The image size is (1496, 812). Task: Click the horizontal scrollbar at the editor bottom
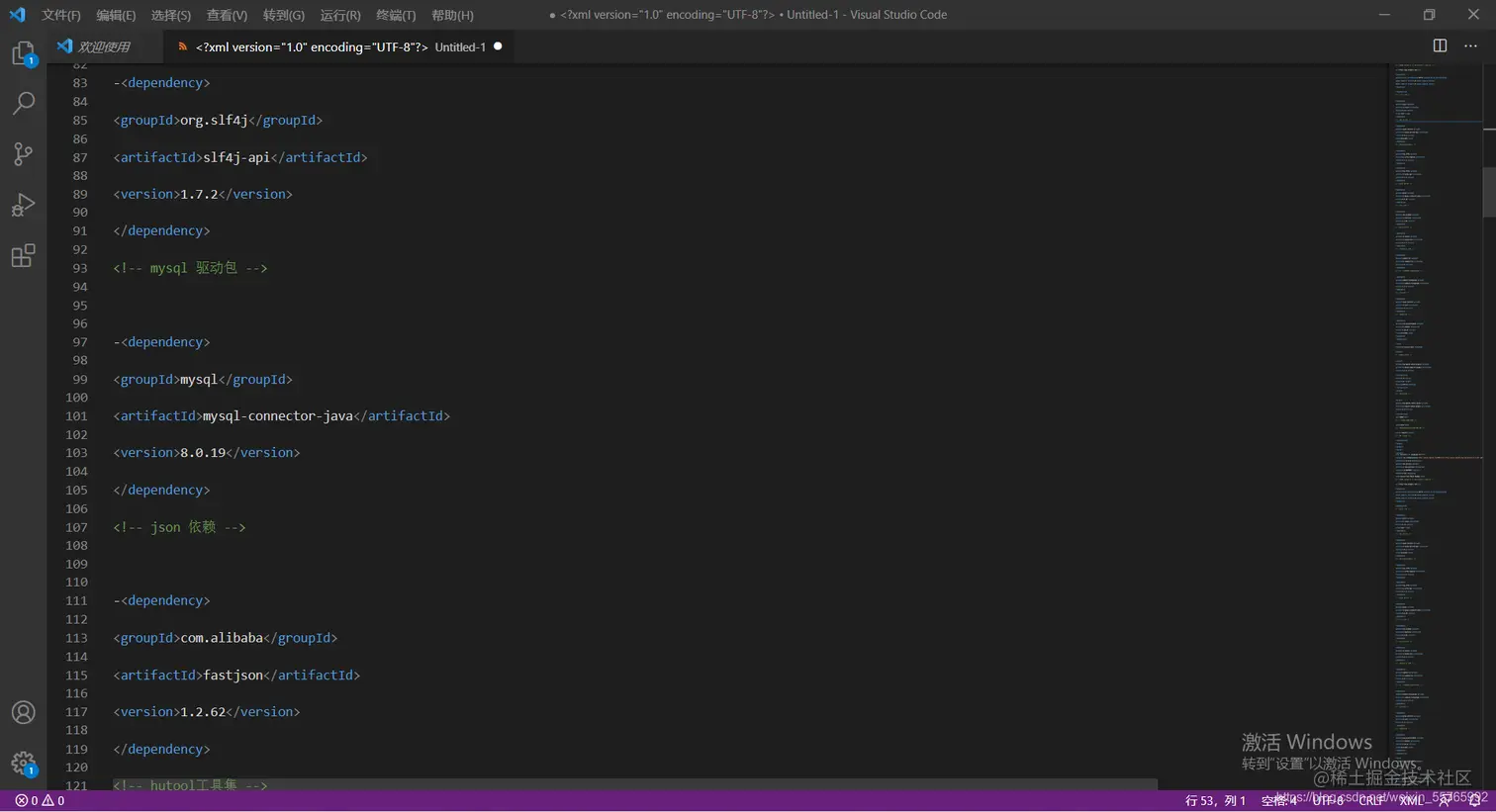click(634, 784)
